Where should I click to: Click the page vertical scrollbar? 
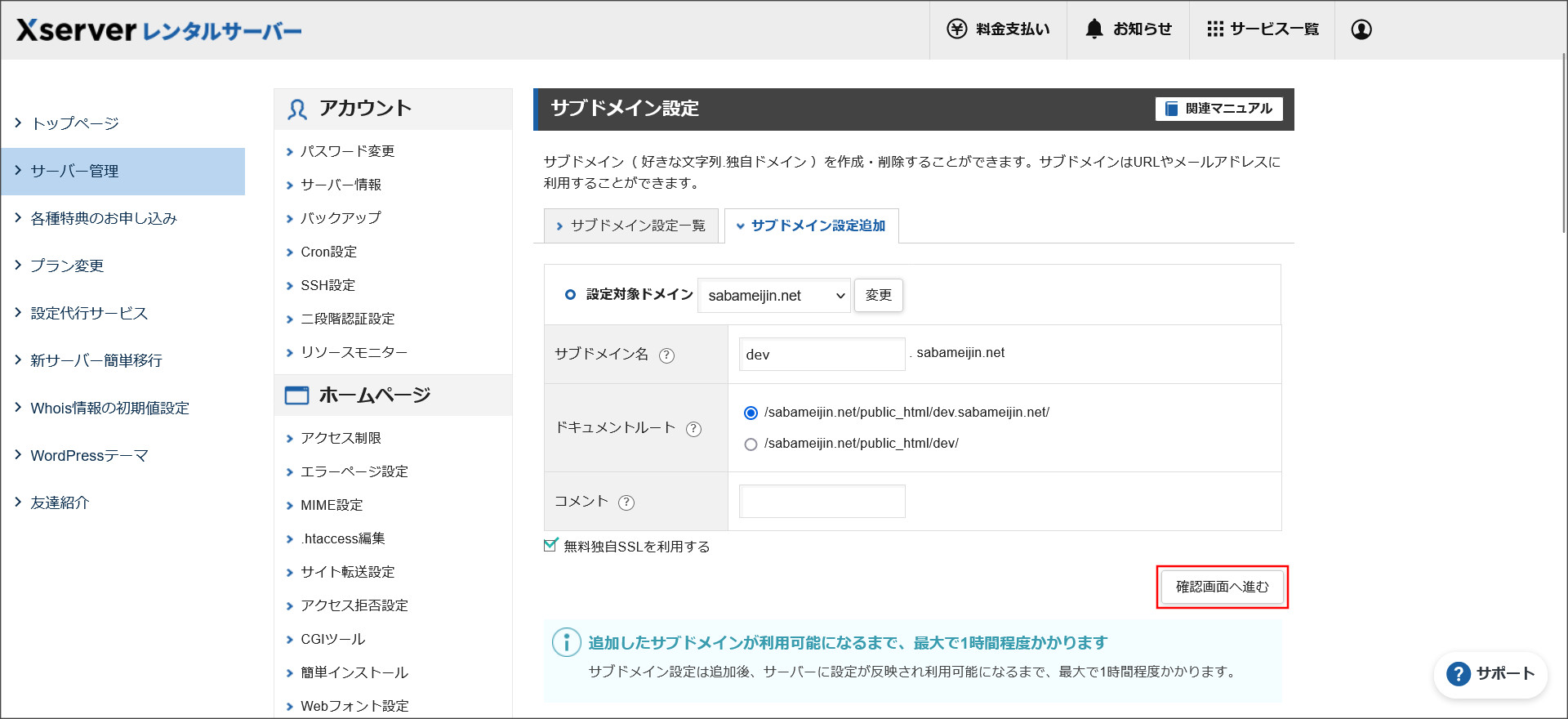[1563, 143]
